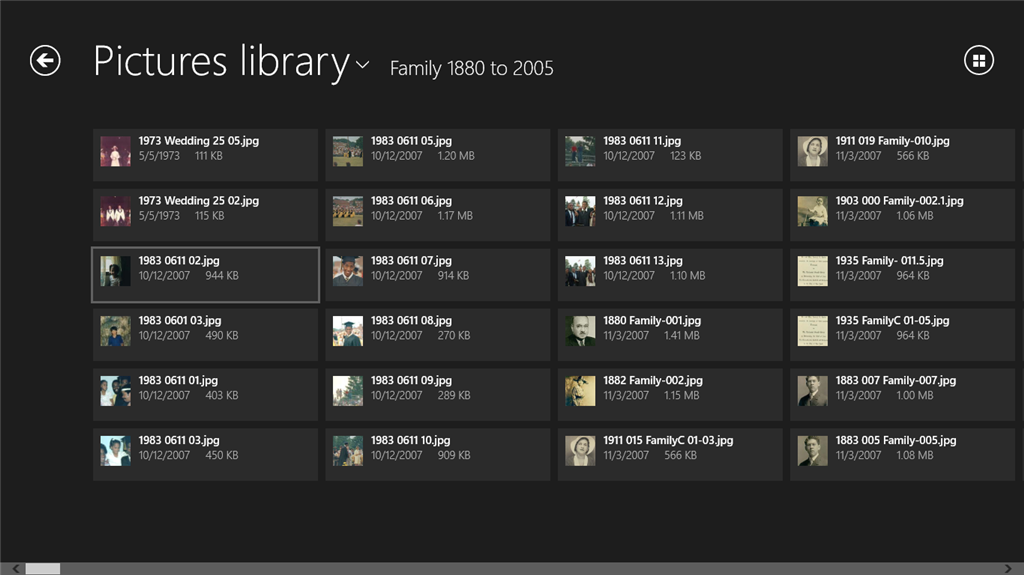Click file name 1983 0611 09.jpg
The image size is (1024, 575).
click(411, 381)
